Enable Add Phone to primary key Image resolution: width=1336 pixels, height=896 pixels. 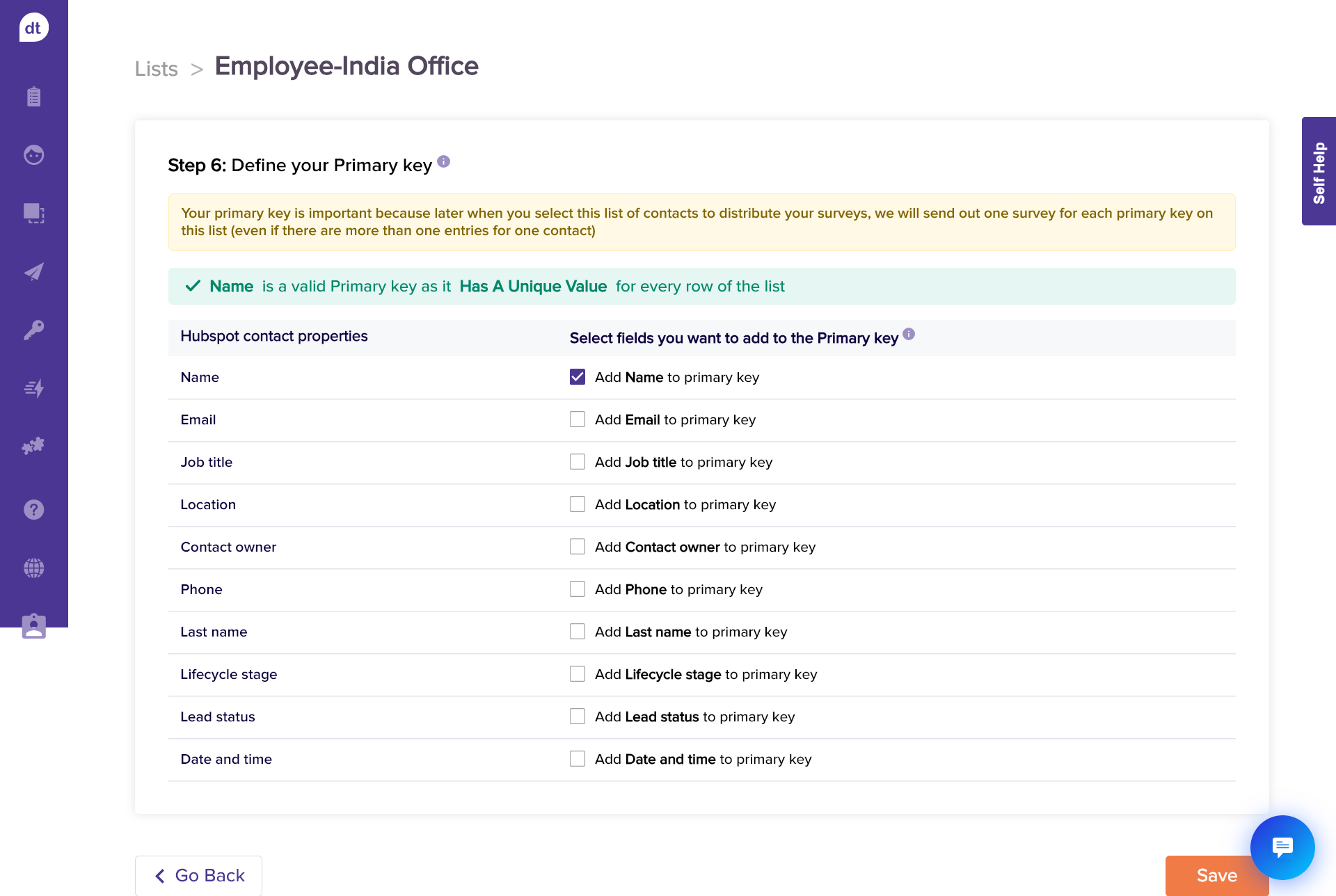(578, 589)
